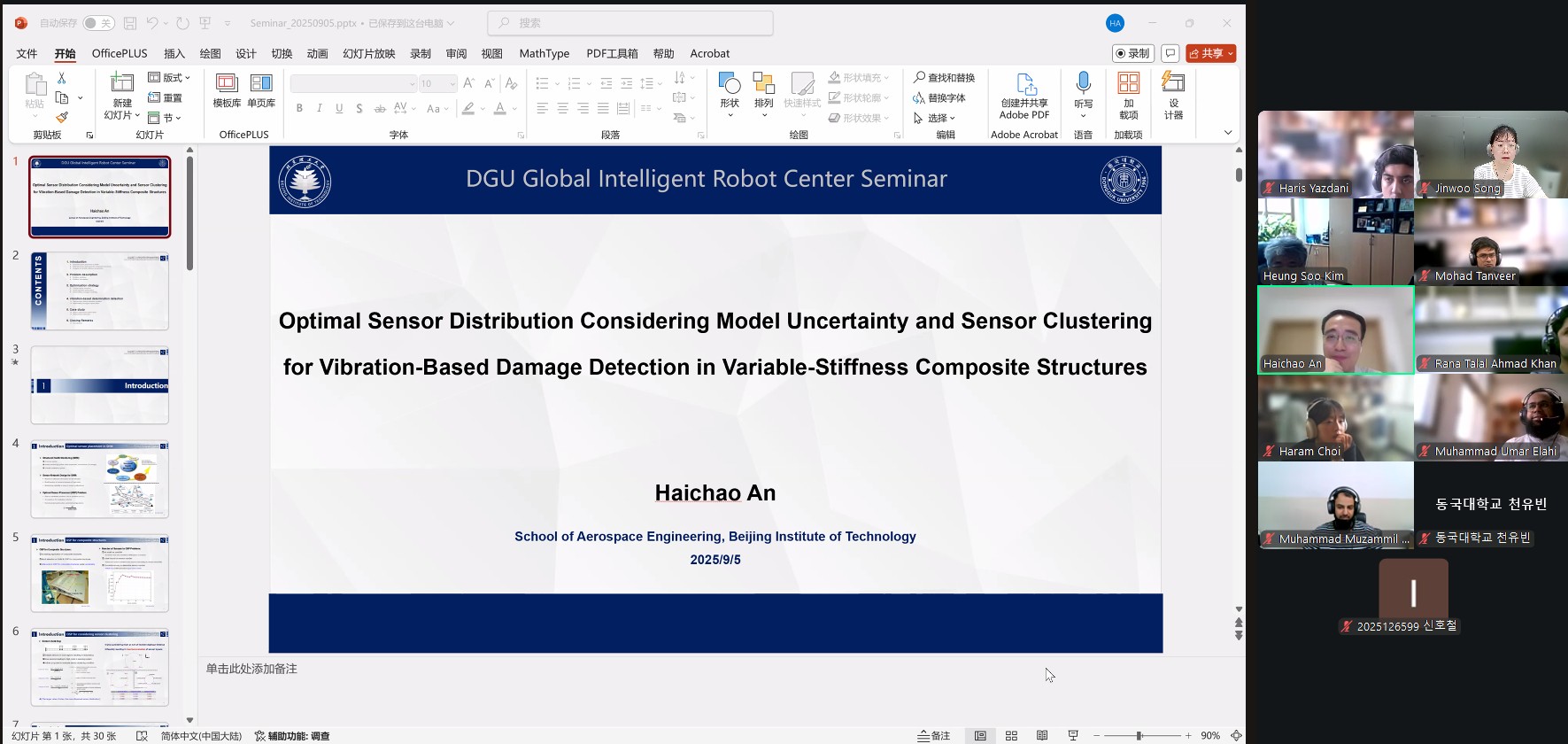Click the Format Painter brush icon
1568x744 pixels.
(x=62, y=117)
